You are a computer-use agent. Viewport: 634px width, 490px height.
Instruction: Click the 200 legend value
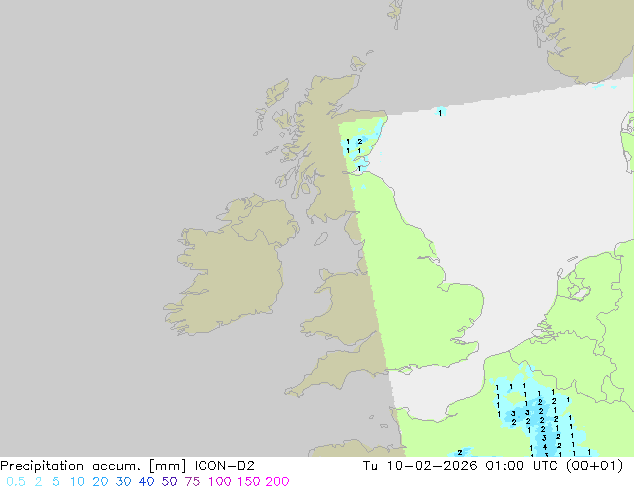tap(277, 482)
